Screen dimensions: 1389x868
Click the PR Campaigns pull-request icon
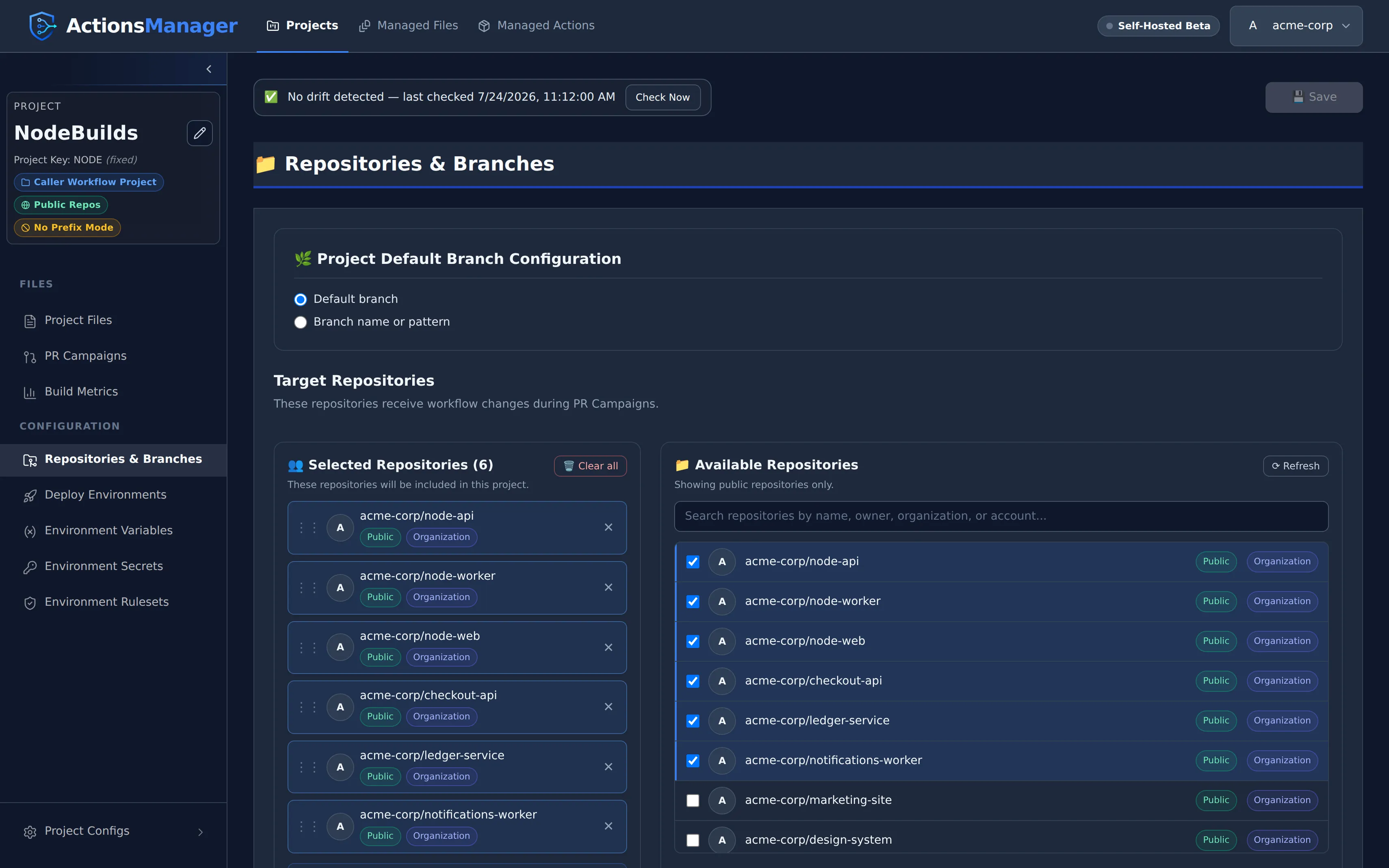(x=30, y=357)
